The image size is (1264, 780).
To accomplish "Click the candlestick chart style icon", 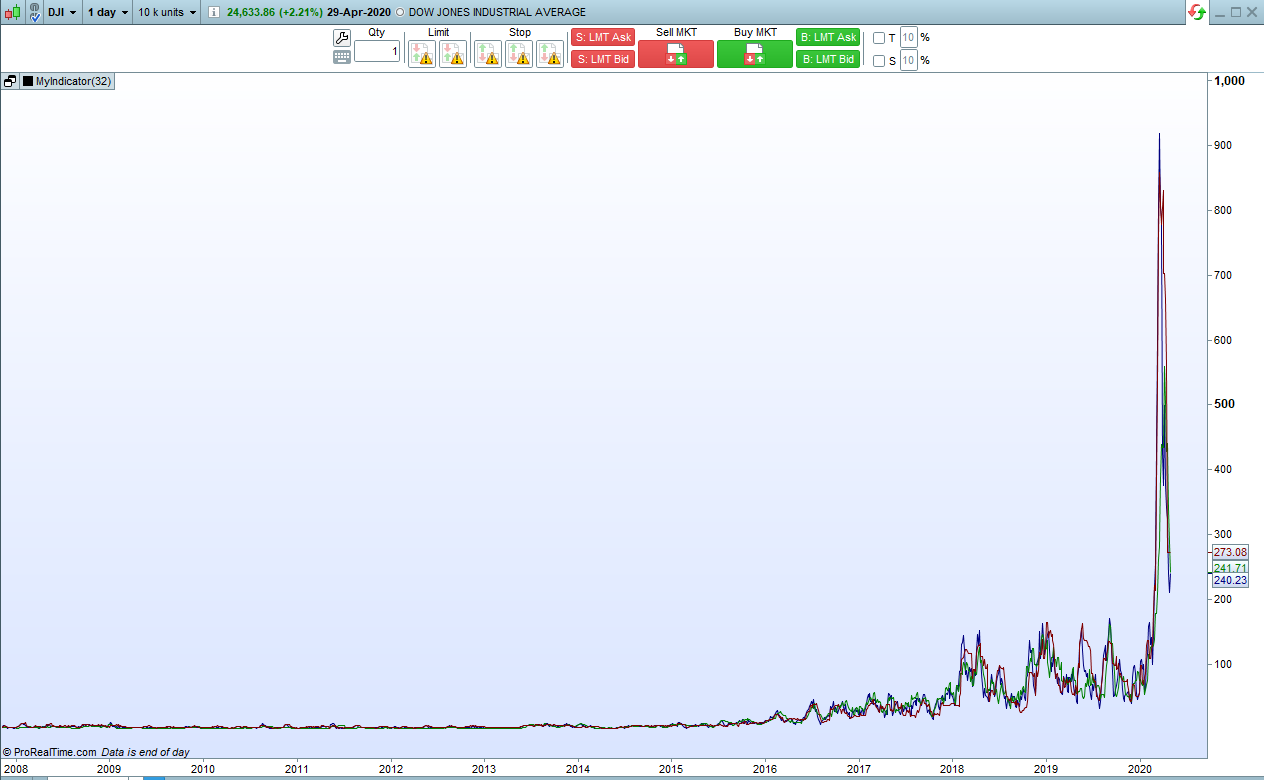I will coord(11,12).
